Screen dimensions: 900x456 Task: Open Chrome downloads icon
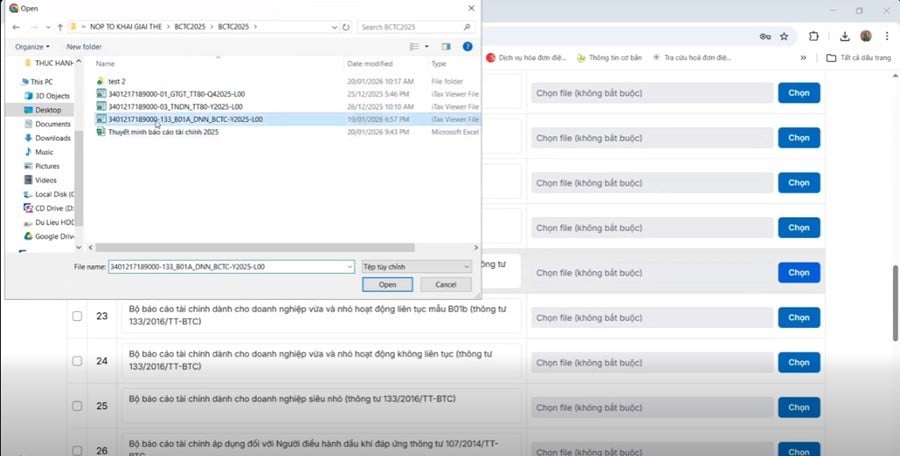pyautogui.click(x=844, y=36)
